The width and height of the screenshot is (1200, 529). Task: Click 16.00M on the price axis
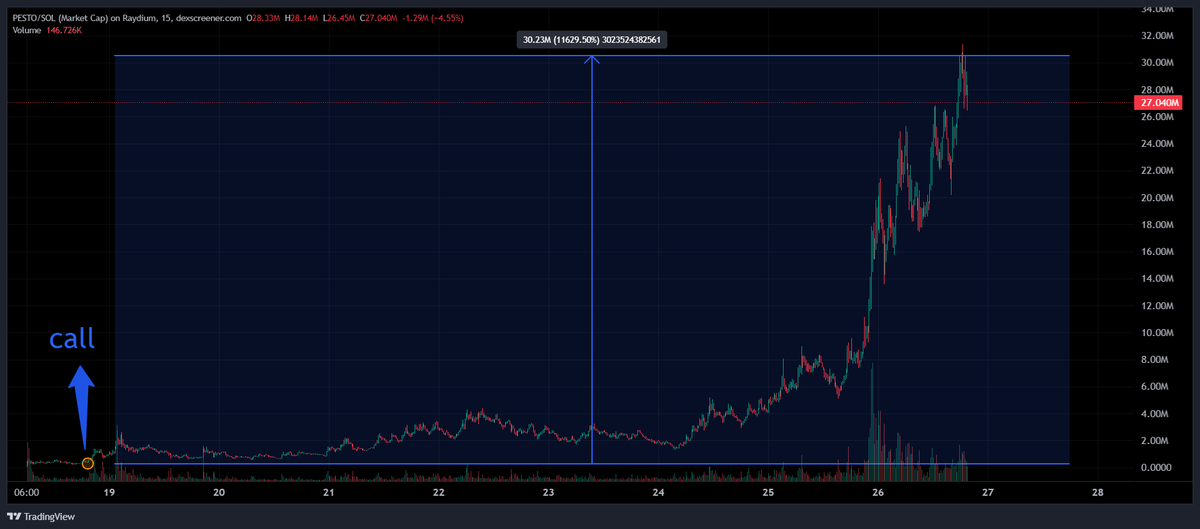point(1156,252)
